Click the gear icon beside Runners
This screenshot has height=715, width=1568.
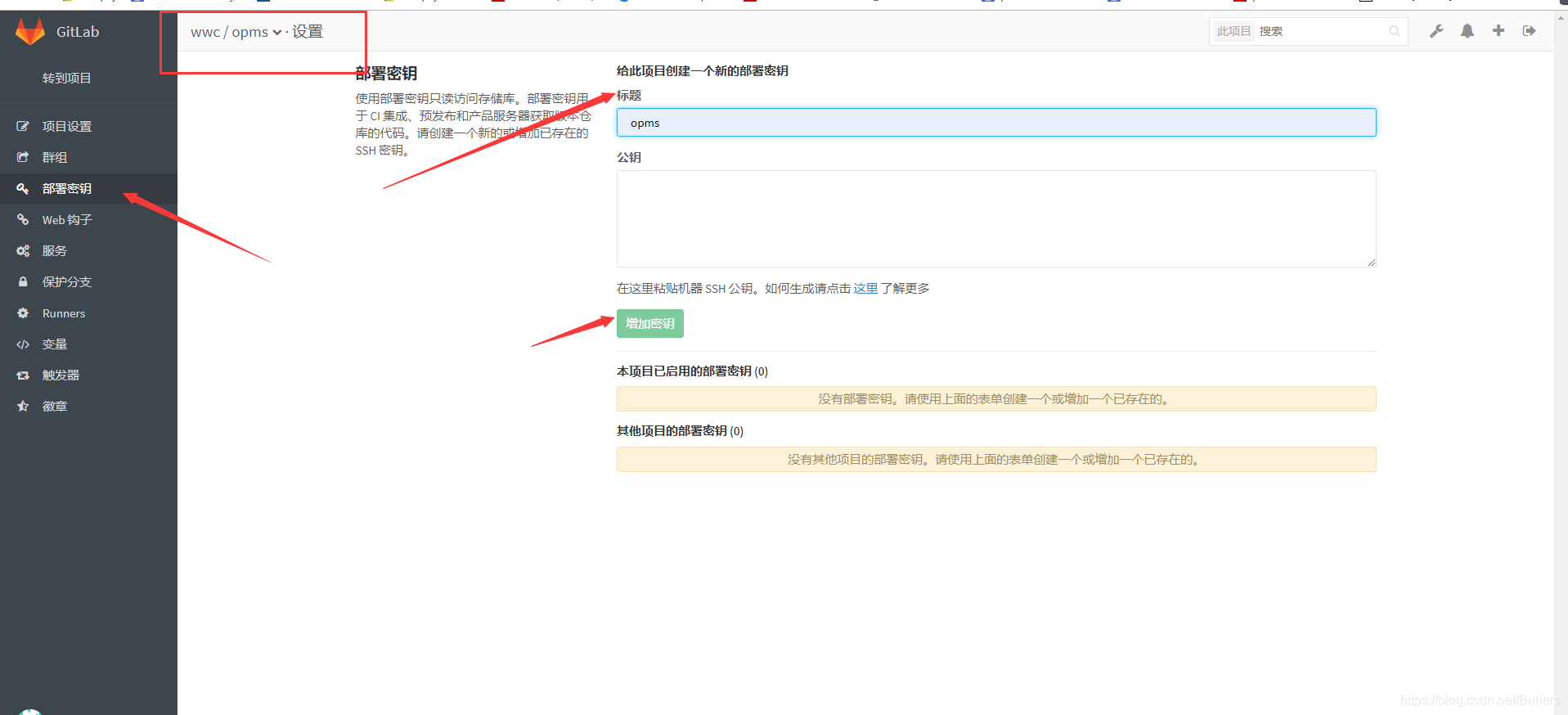coord(23,313)
